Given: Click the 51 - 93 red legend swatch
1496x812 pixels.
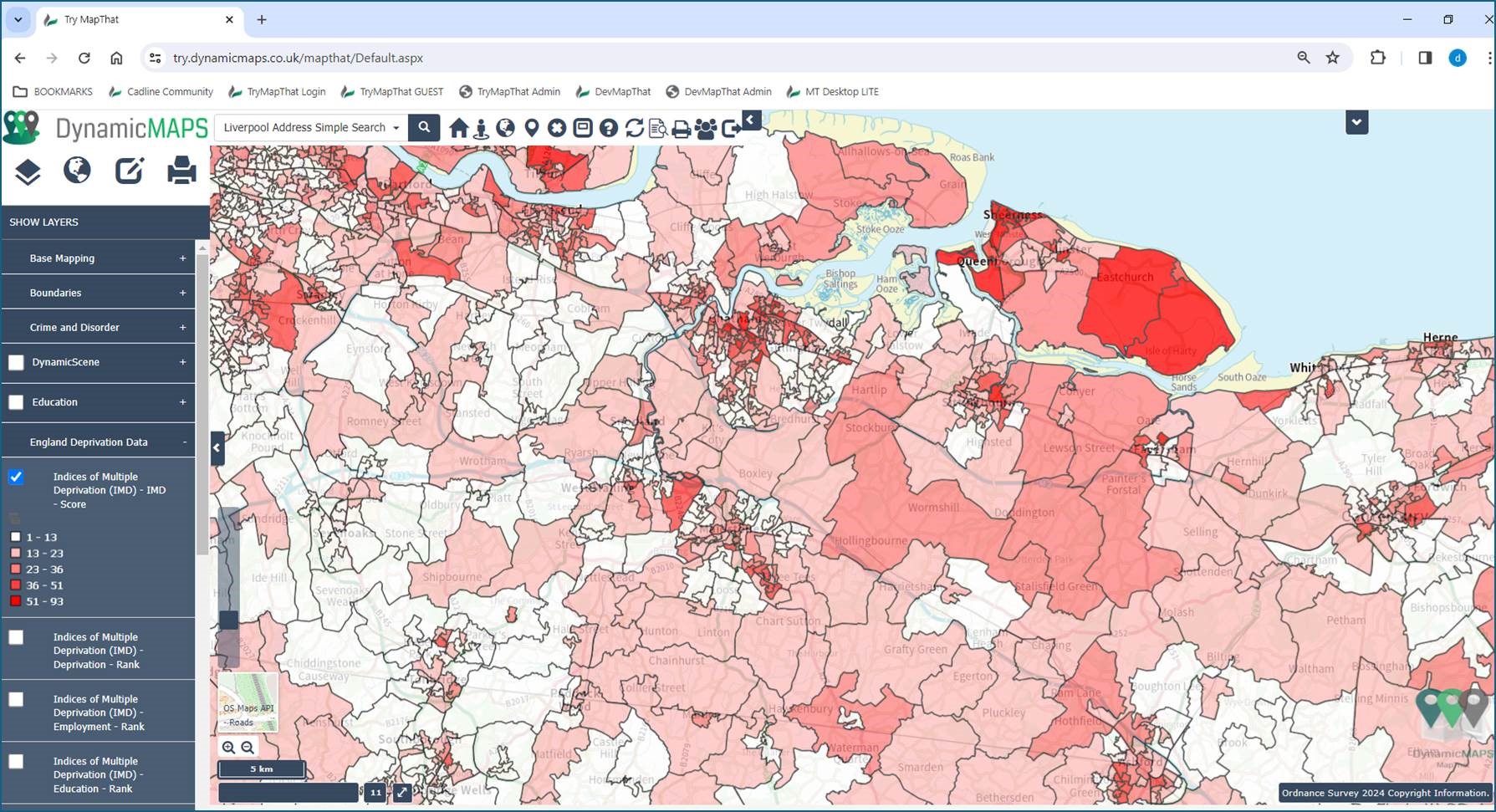Looking at the screenshot, I should 16,601.
